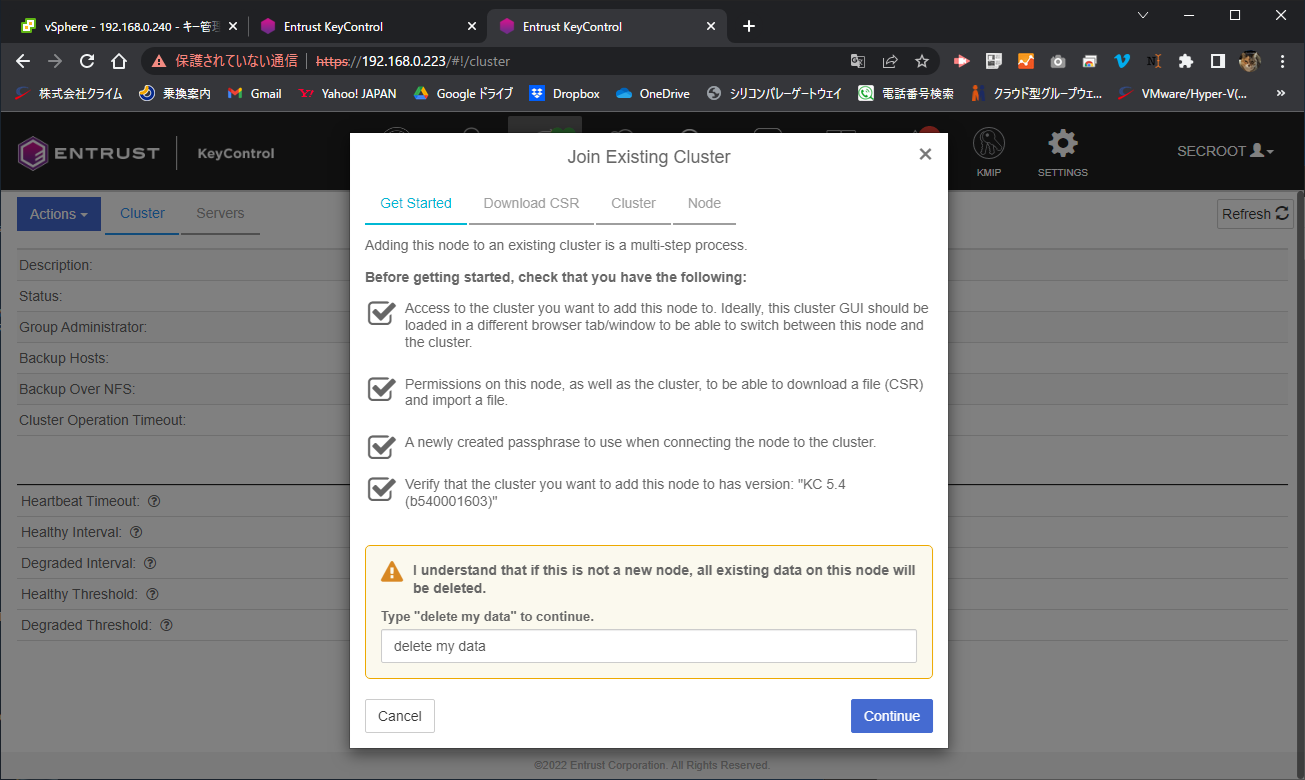Open the Chrome three-dot menu

pyautogui.click(x=1283, y=61)
